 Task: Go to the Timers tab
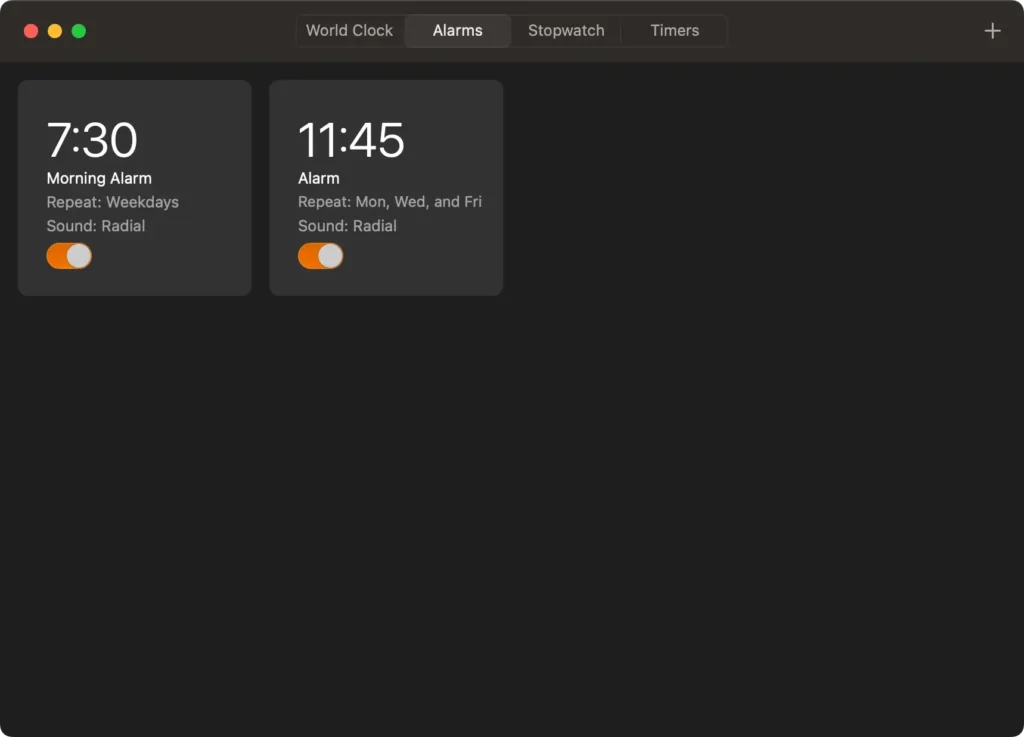pyautogui.click(x=675, y=31)
